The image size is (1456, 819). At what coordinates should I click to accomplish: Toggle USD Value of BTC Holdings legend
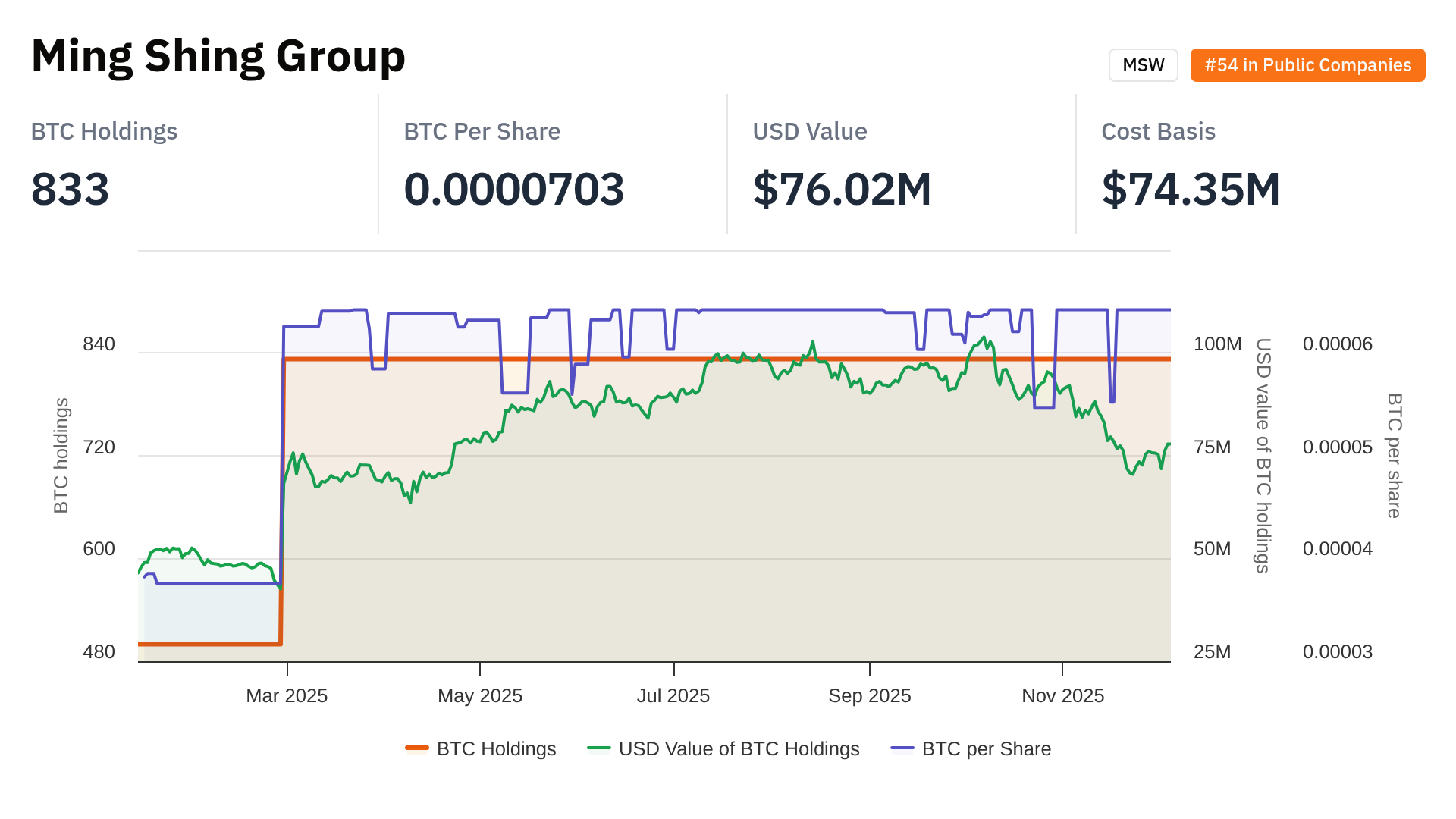point(739,748)
